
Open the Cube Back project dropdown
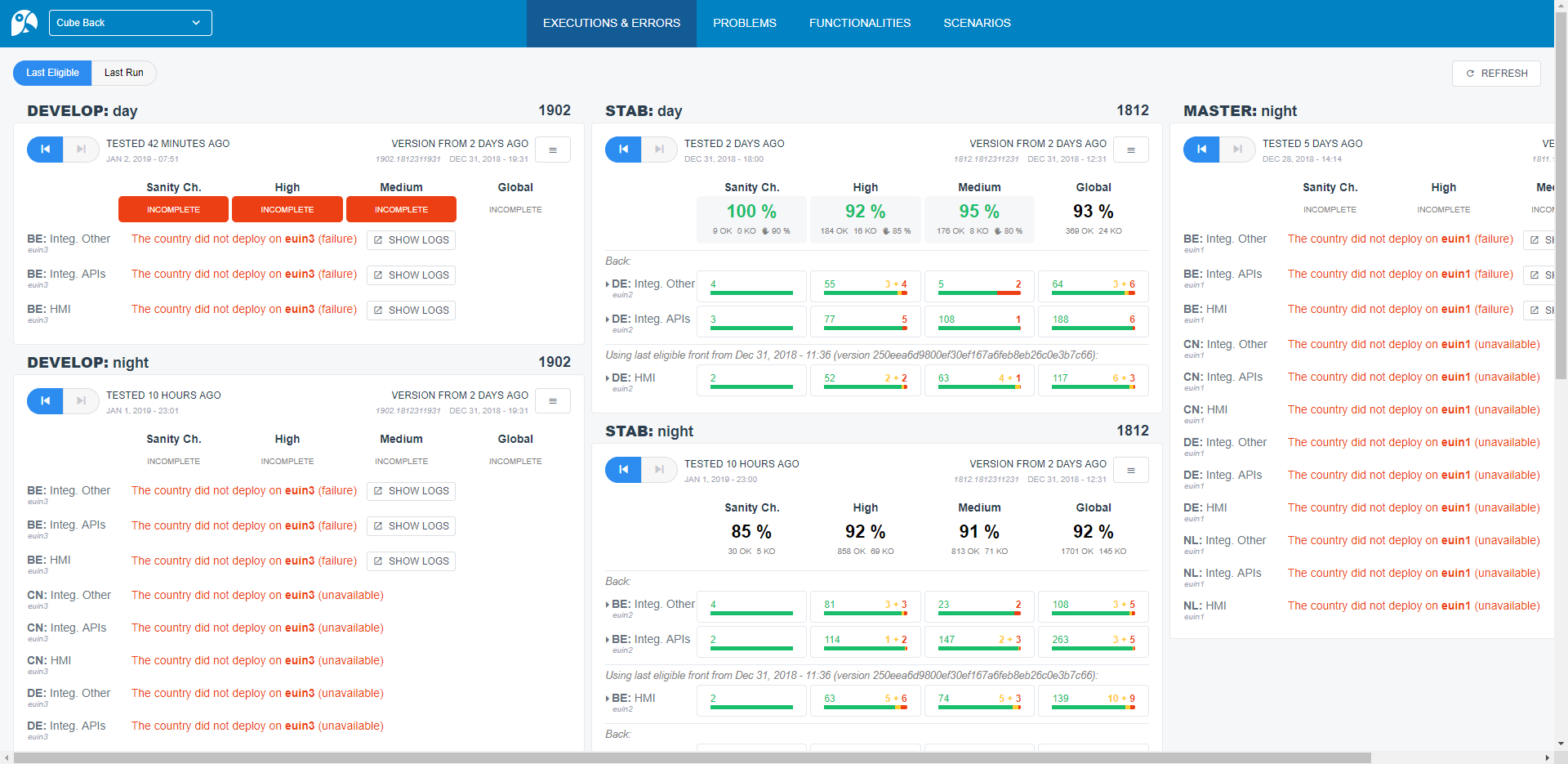(131, 23)
